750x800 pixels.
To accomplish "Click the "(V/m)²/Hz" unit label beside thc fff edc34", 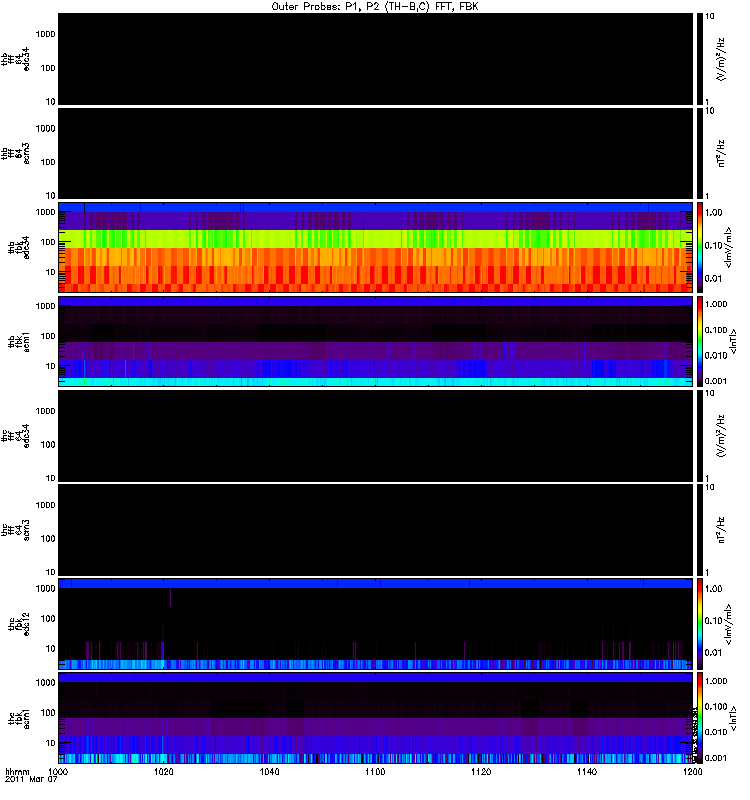I will (720, 436).
